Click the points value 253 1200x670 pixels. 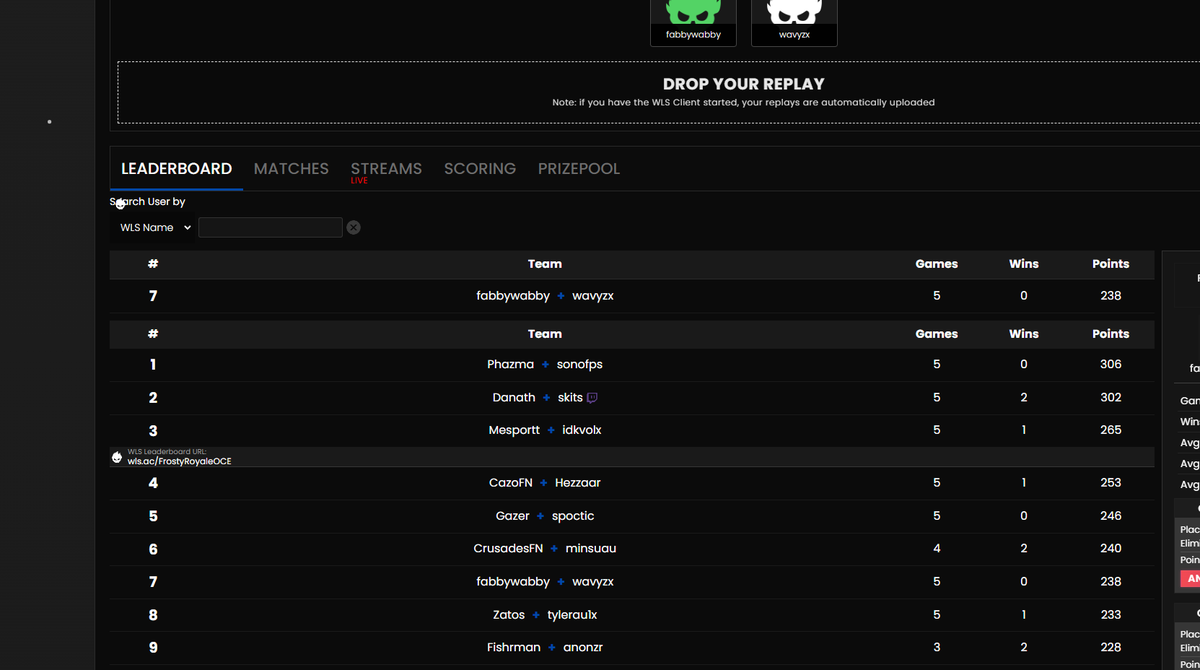pyautogui.click(x=1111, y=483)
